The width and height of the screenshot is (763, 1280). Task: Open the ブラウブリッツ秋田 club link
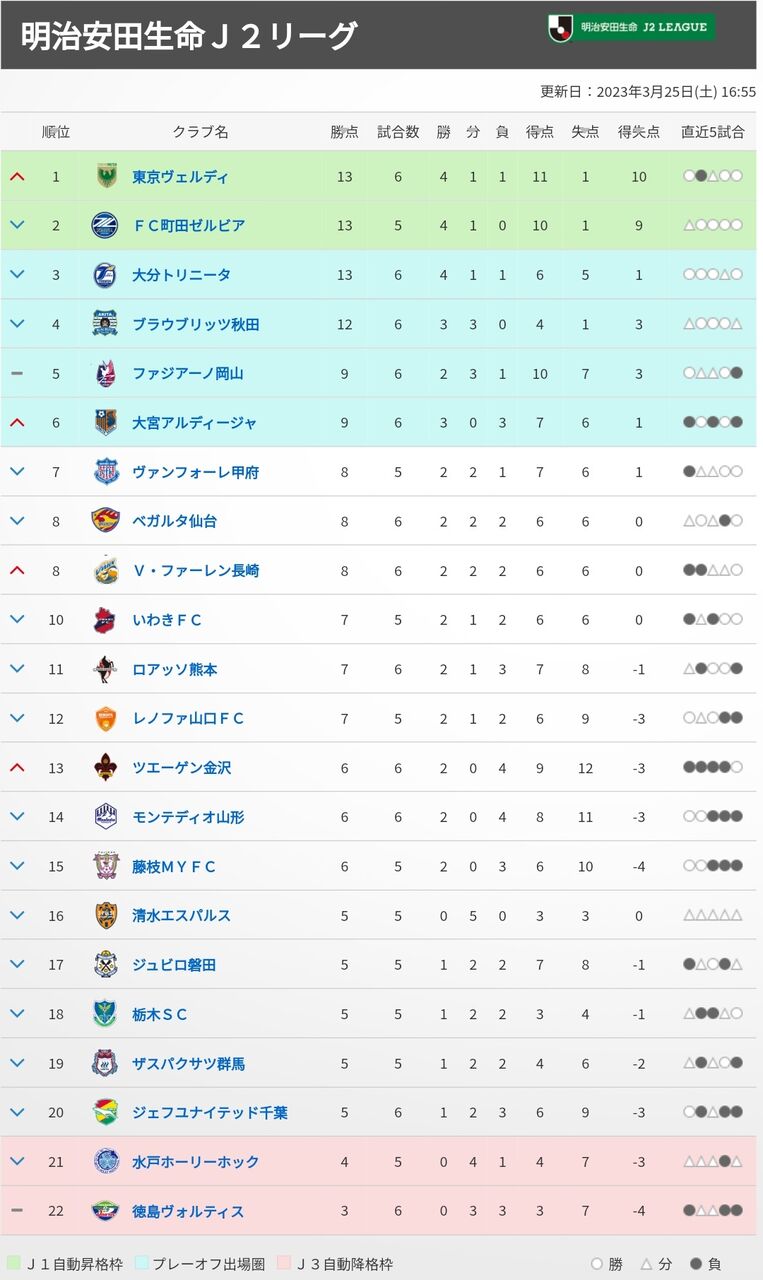(196, 324)
